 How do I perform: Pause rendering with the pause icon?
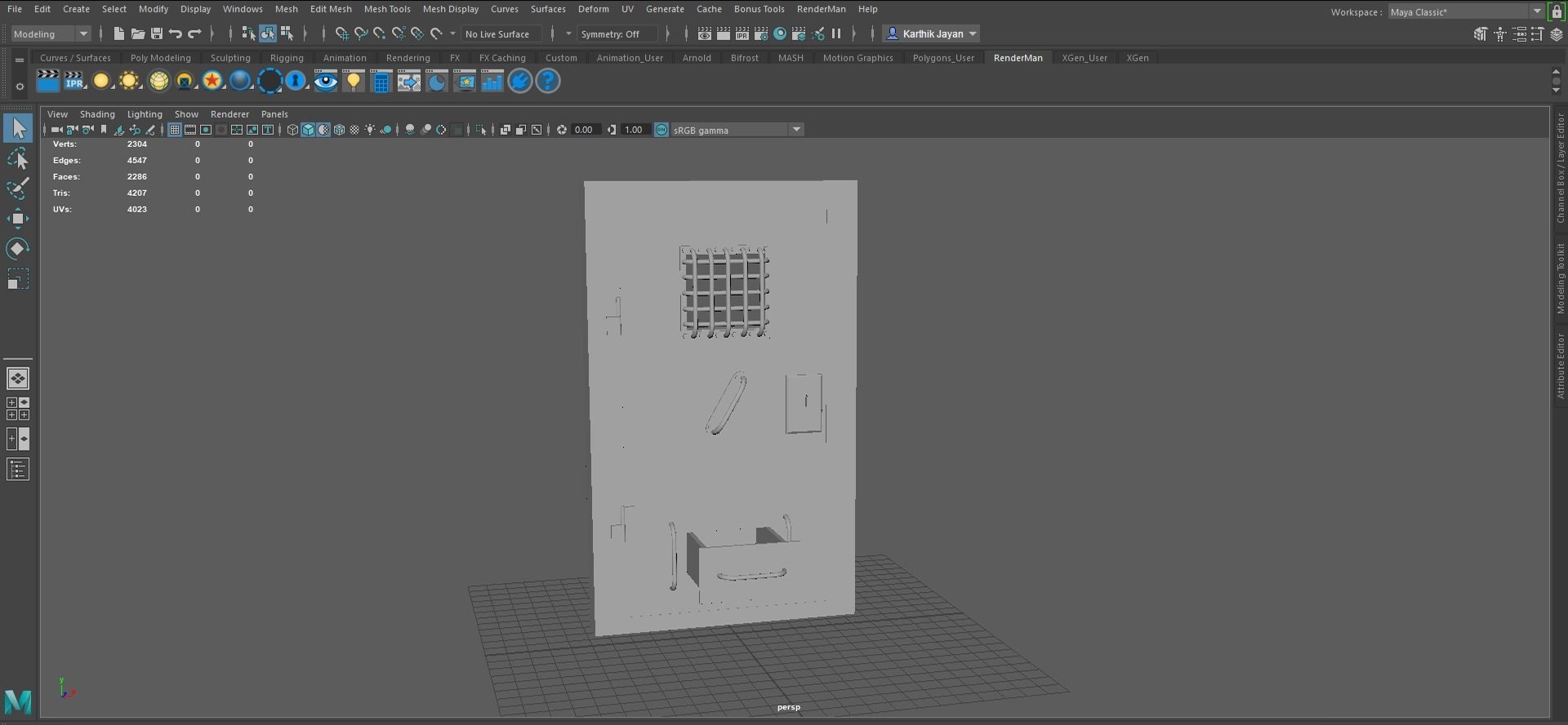836,33
